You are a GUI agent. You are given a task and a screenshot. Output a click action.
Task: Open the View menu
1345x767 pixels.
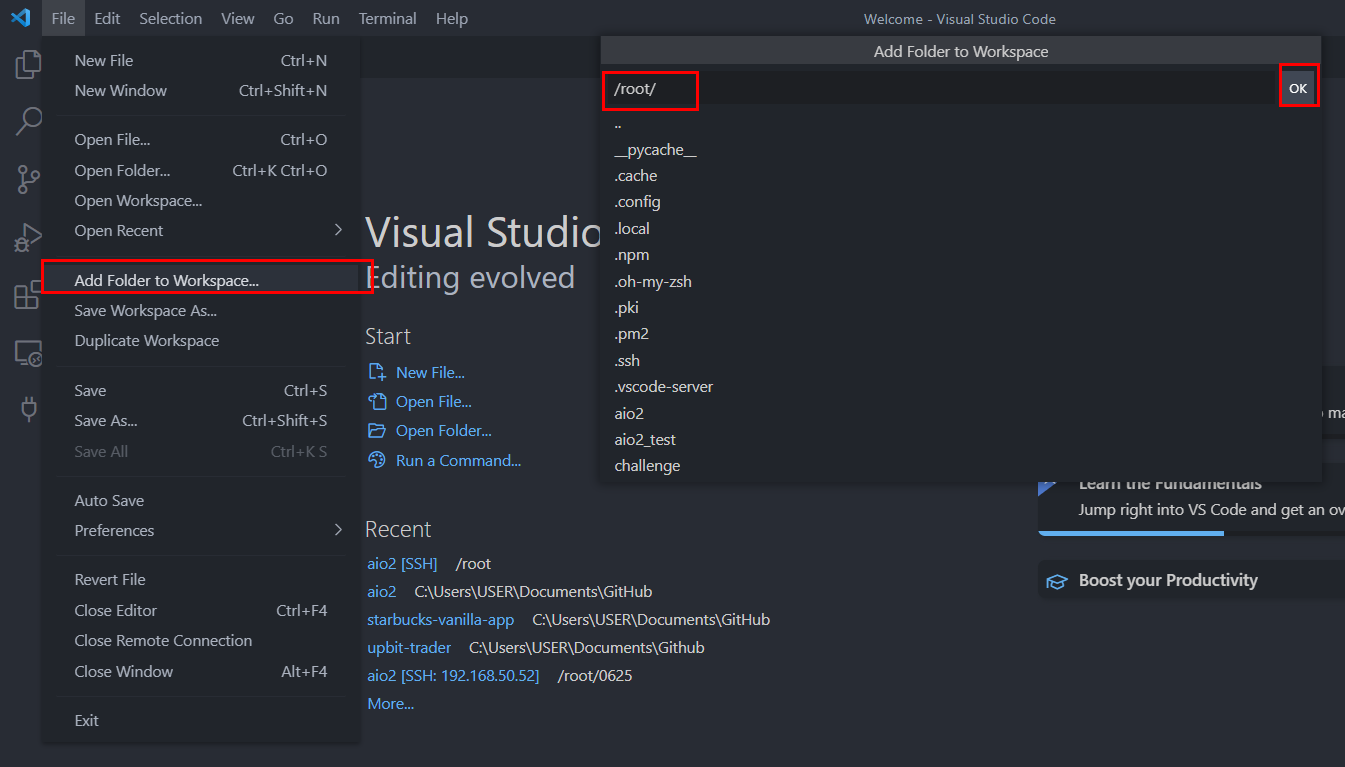click(238, 18)
